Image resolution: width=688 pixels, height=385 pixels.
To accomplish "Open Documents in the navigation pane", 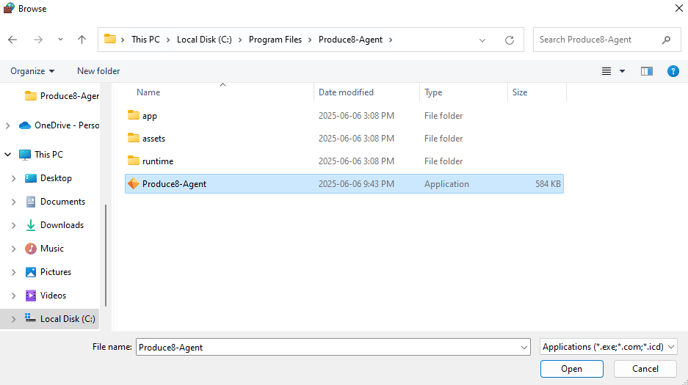I will (x=55, y=201).
